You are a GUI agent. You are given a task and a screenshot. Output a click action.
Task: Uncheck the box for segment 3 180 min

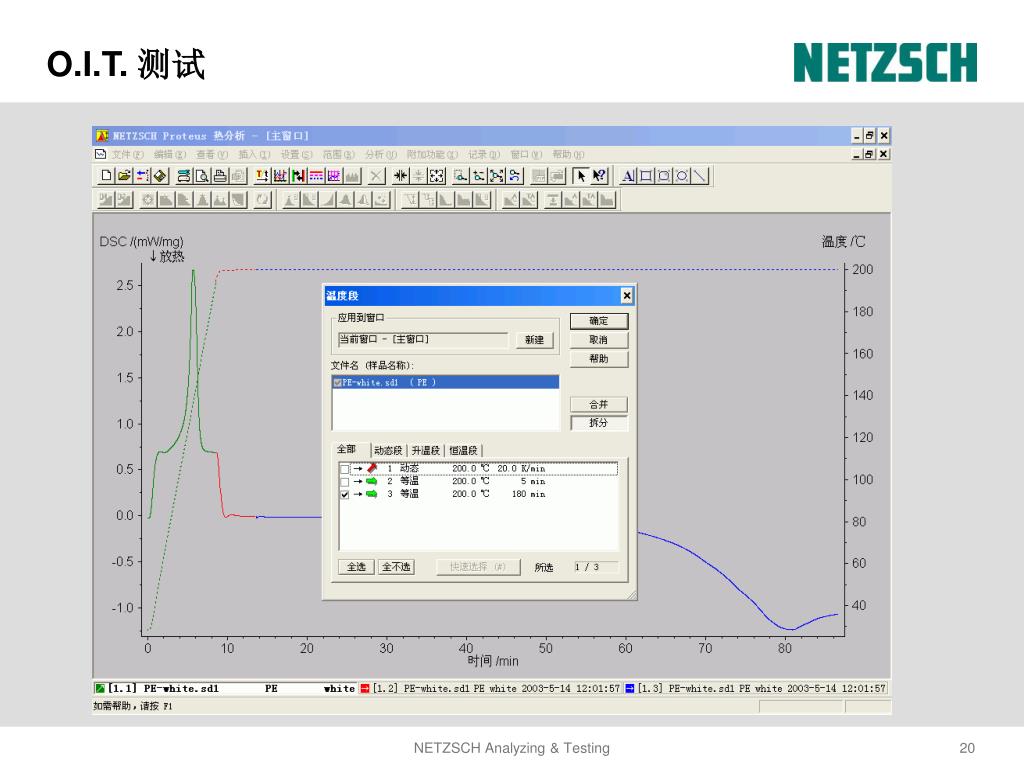click(x=344, y=494)
